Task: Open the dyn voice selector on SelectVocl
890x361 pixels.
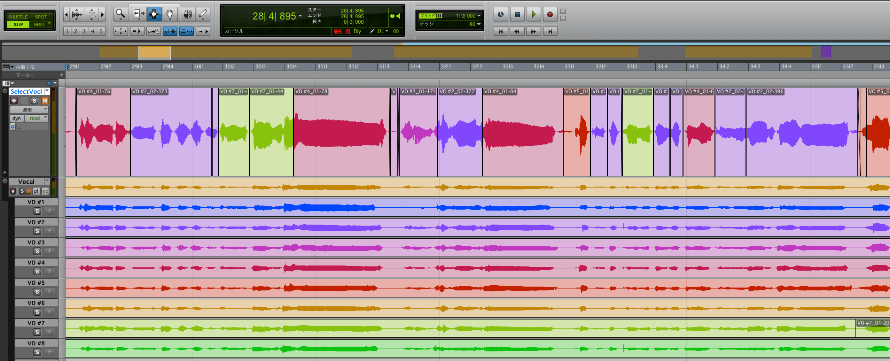Action: tap(17, 118)
